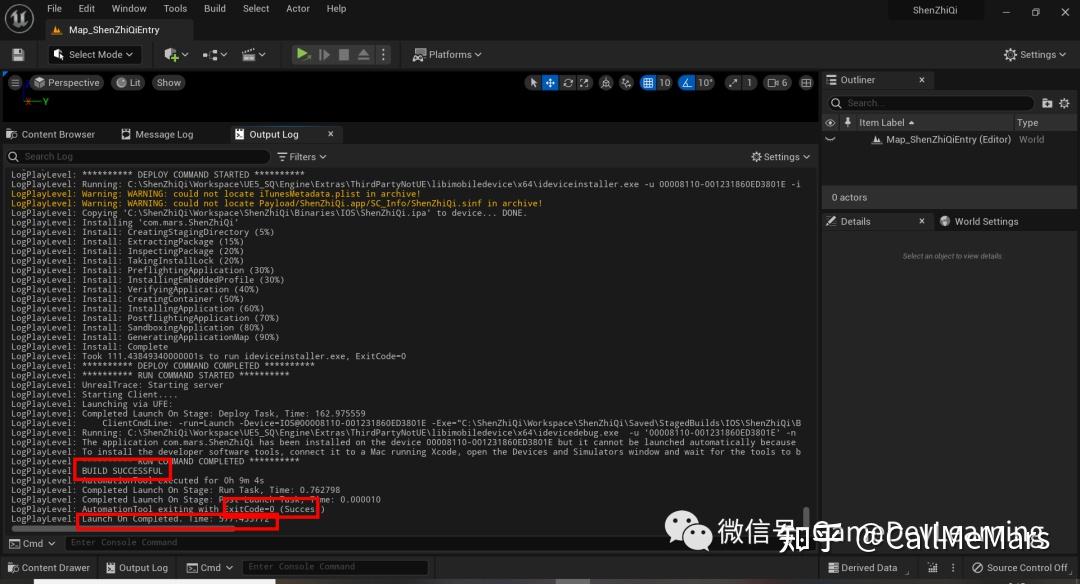
Task: Open the Actor menu
Action: click(x=298, y=8)
